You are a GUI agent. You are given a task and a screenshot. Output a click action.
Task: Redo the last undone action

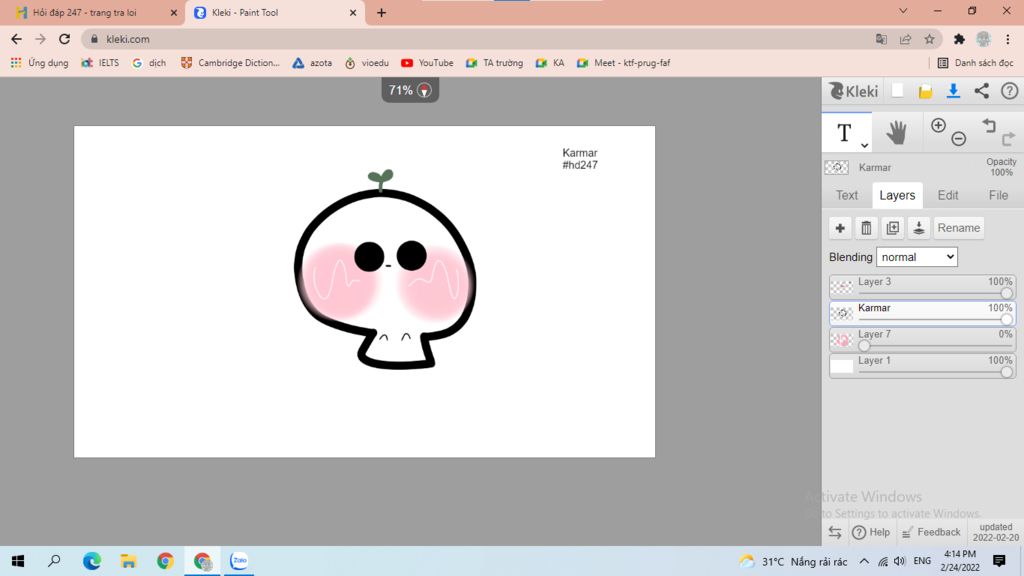click(1008, 138)
